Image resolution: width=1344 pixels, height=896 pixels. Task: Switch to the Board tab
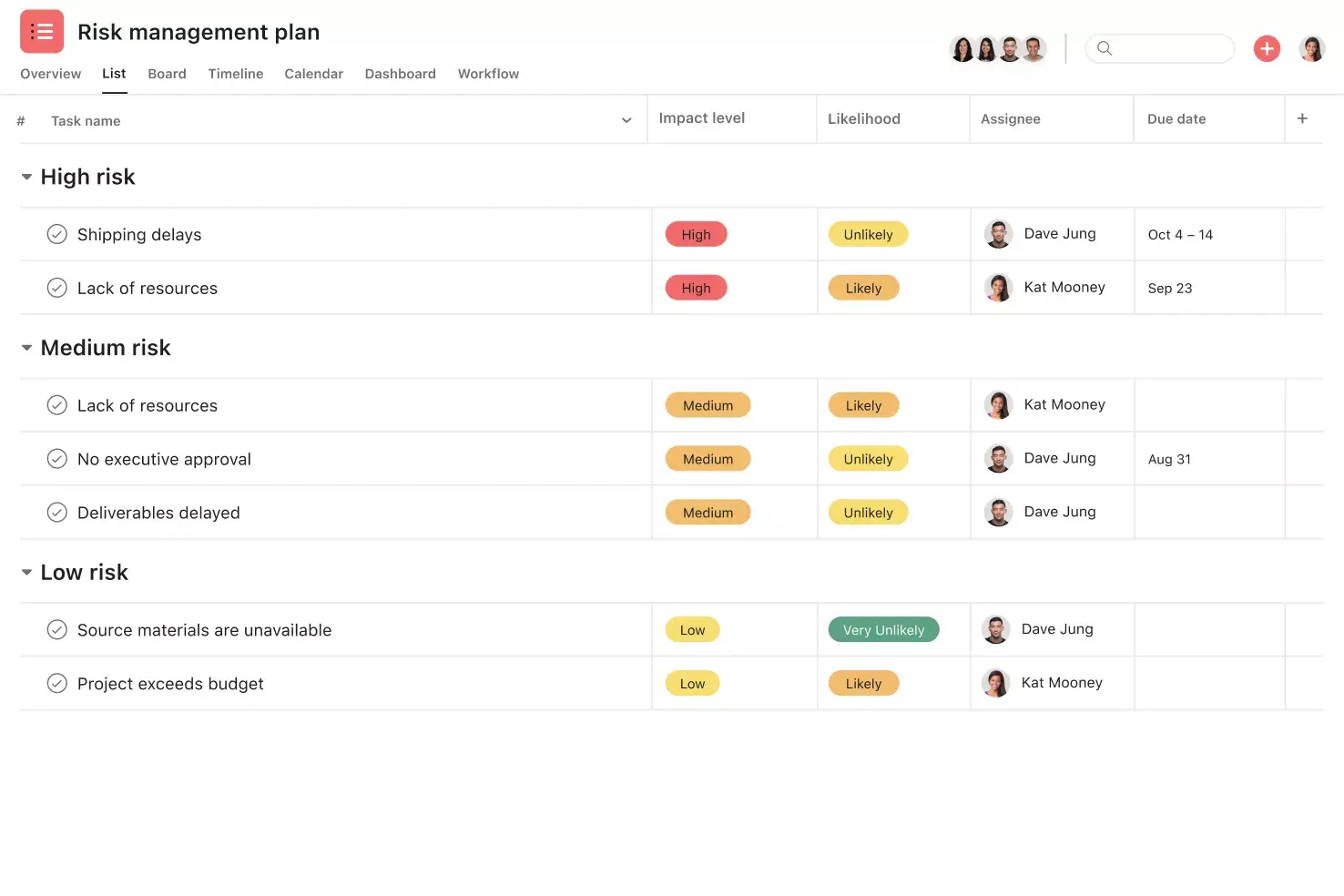[167, 74]
